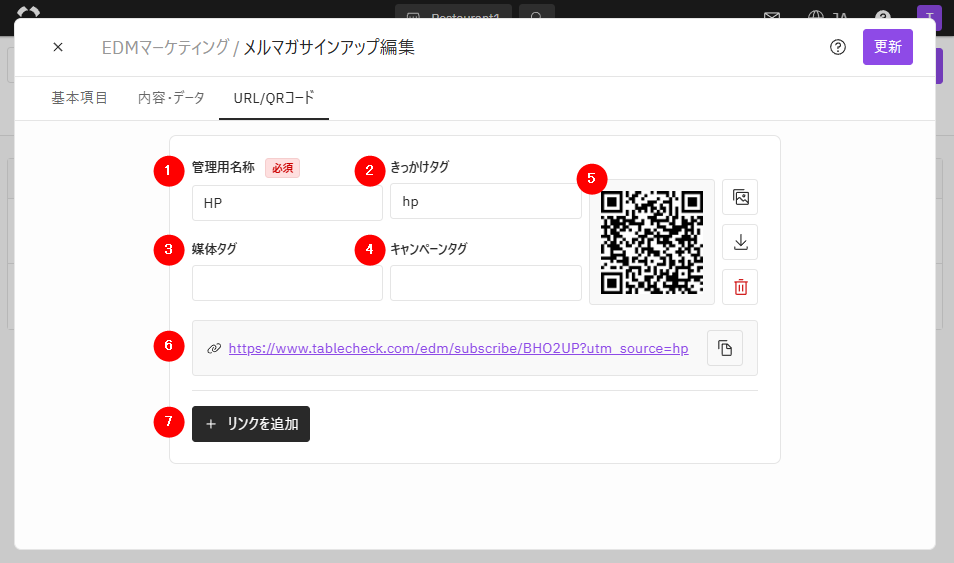Viewport: 954px width, 563px height.
Task: Open the QR image preview icon
Action: tap(740, 197)
